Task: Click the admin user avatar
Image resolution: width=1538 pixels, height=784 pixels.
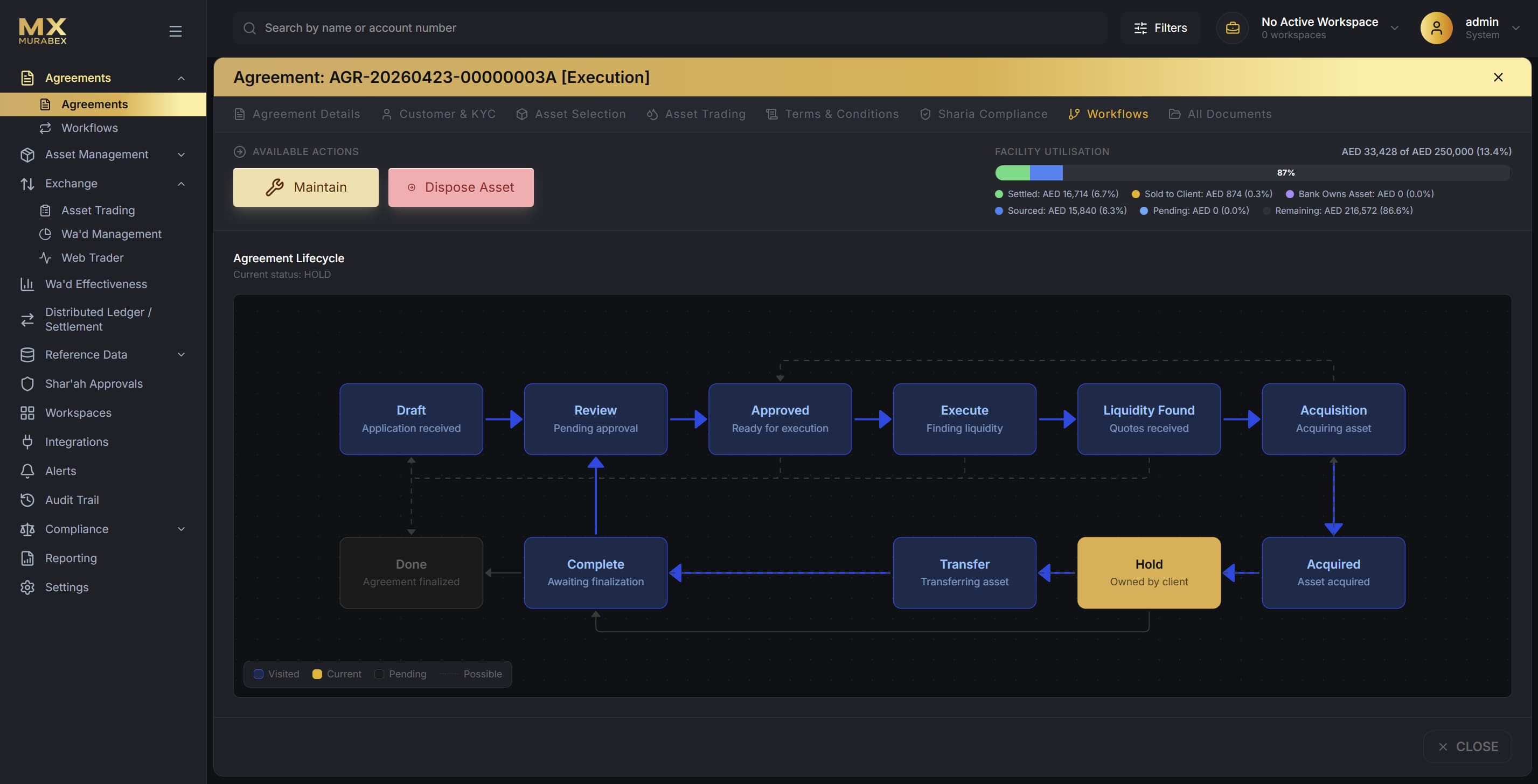Action: tap(1436, 28)
